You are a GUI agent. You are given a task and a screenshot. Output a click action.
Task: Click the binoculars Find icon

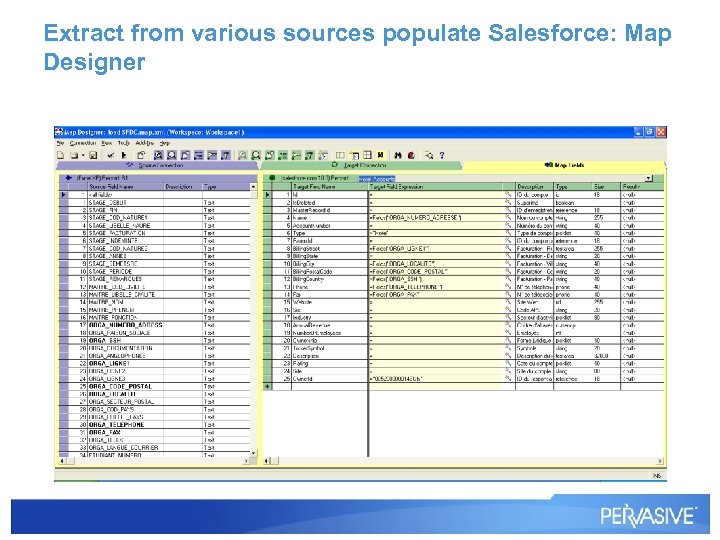[398, 155]
